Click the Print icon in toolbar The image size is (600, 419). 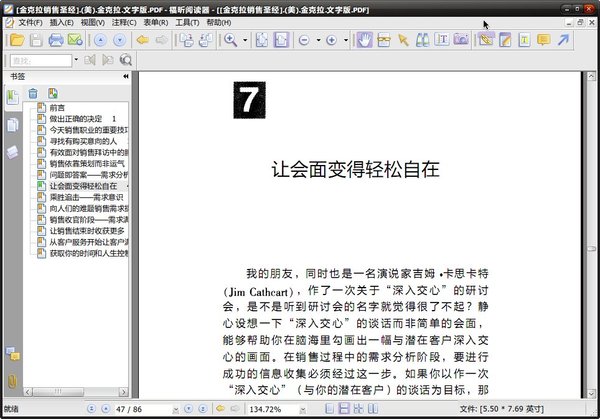coord(55,40)
